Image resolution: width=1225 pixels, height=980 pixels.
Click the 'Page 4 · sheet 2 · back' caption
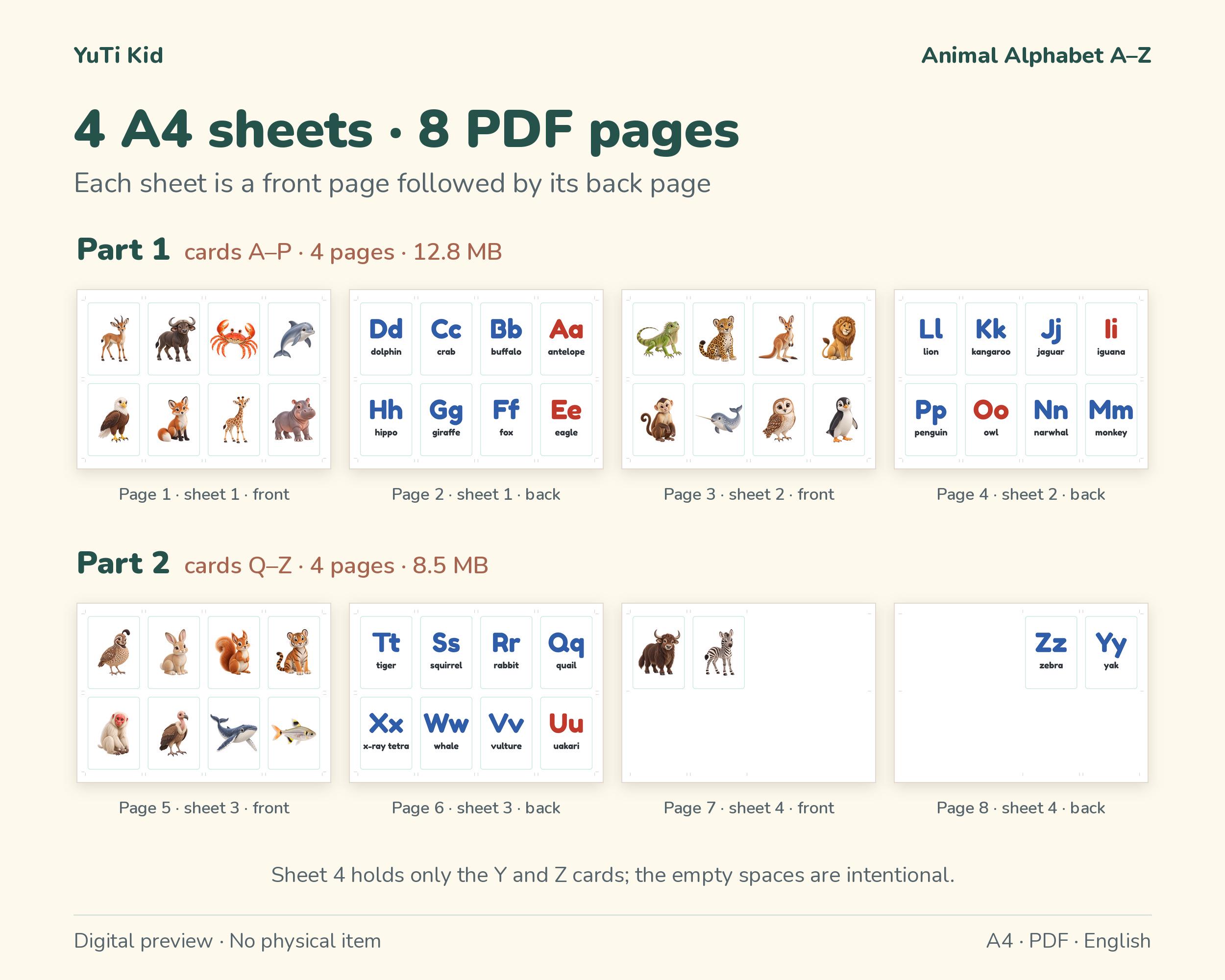[1021, 494]
